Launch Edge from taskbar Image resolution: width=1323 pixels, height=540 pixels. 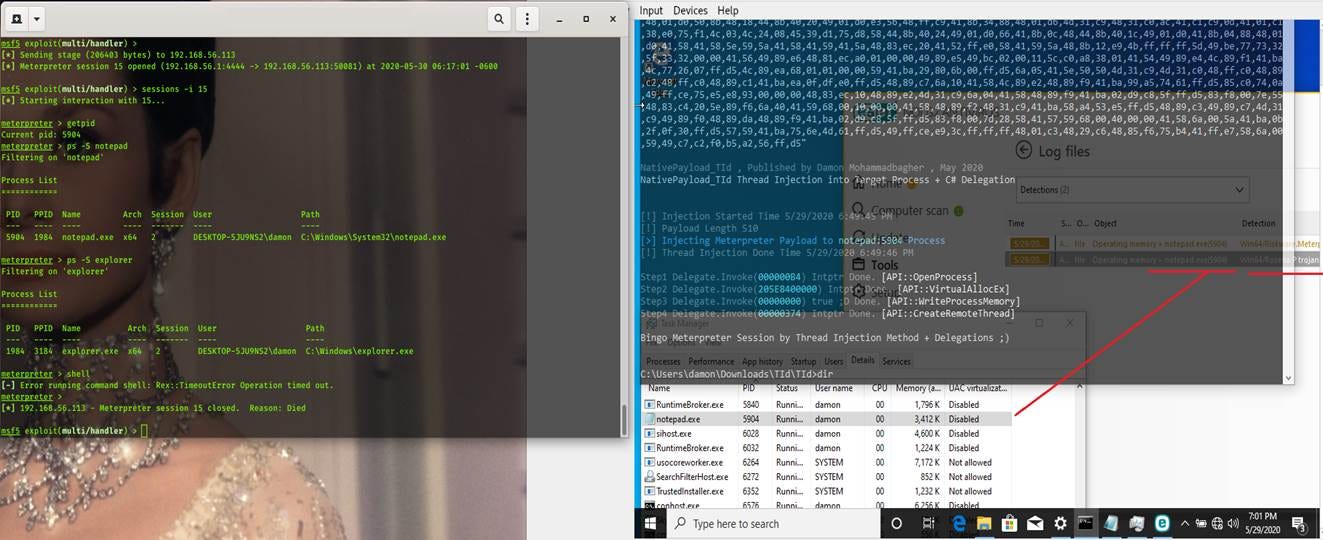pos(958,524)
